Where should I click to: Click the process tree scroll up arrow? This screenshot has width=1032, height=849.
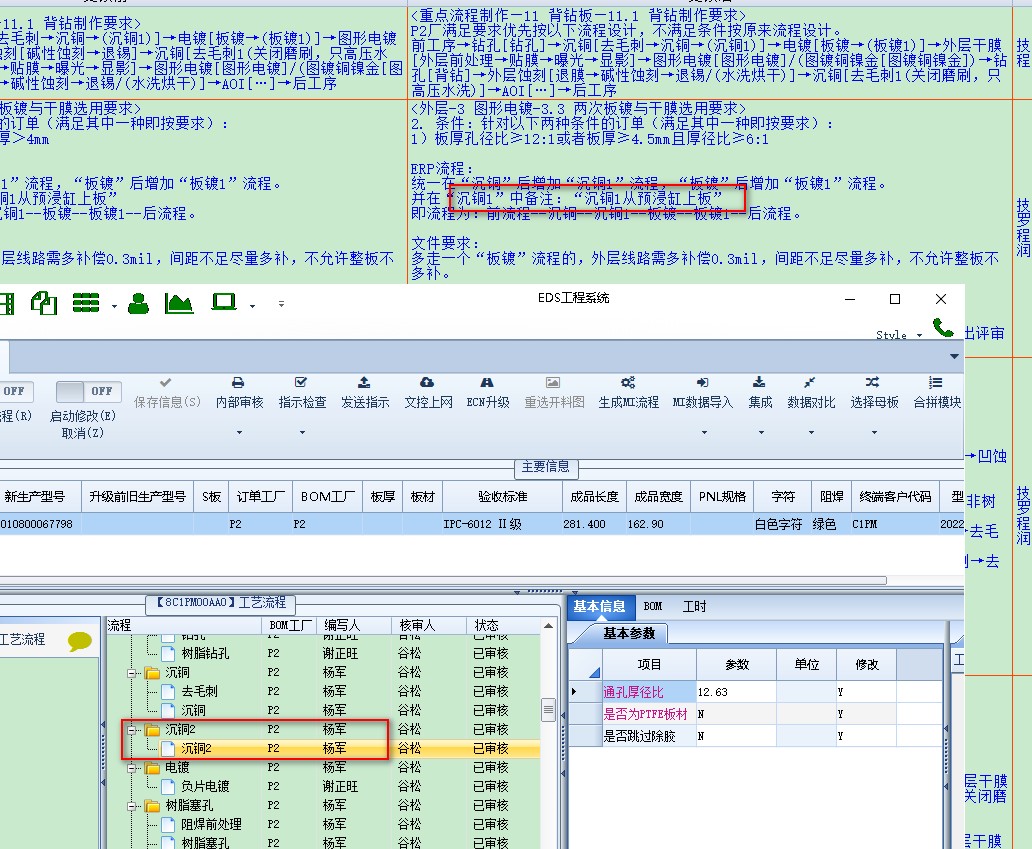[548, 625]
